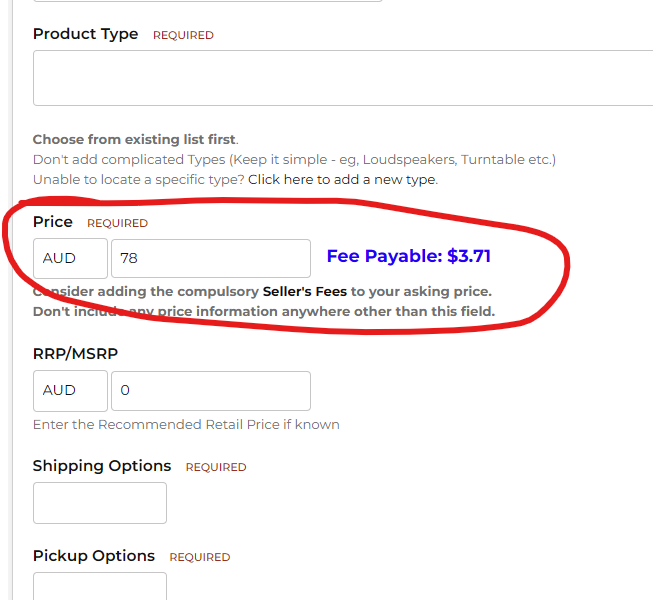Screen dimensions: 653x600
Task: Select the RRP/MSRP currency AUD field
Action: [x=70, y=391]
